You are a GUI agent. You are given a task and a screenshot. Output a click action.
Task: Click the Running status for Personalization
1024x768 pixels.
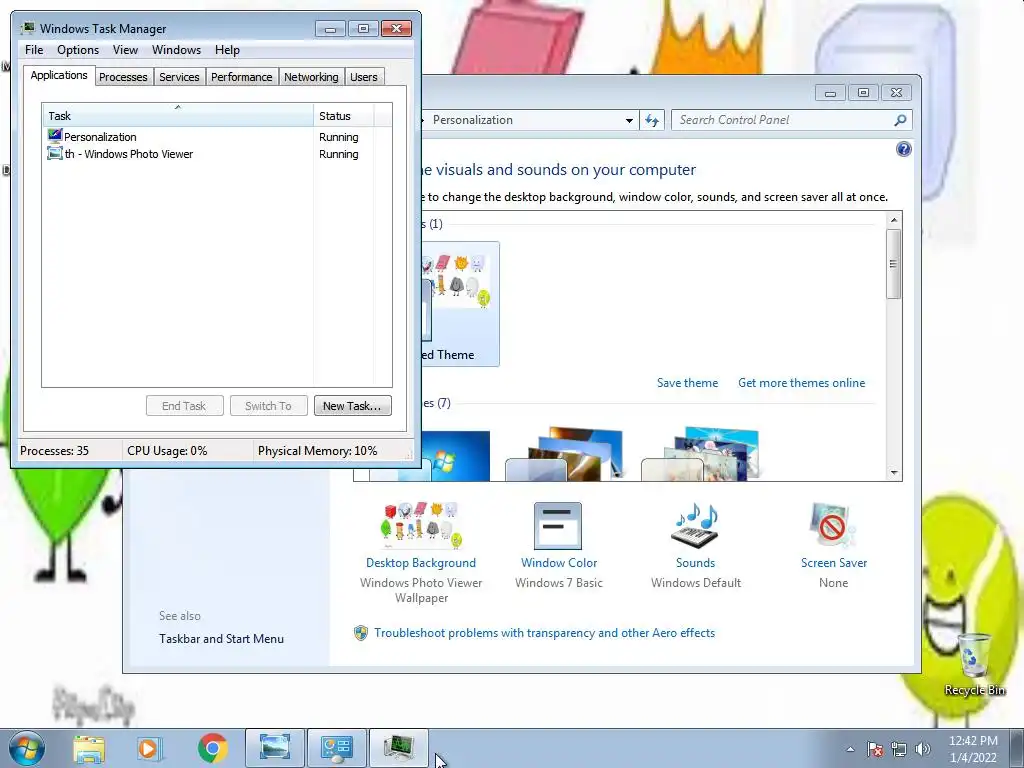click(x=338, y=137)
